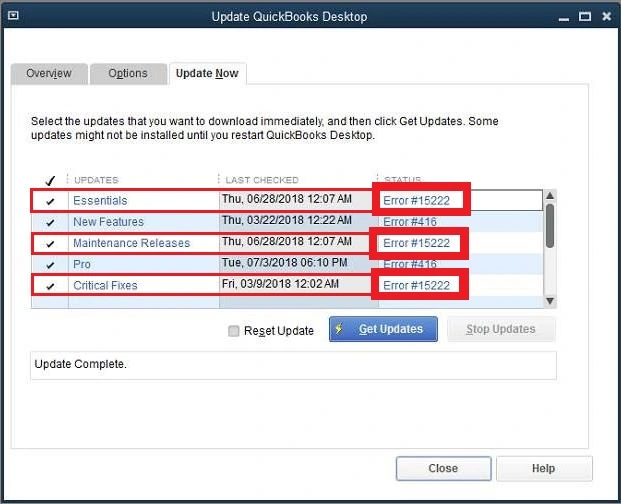The width and height of the screenshot is (621, 504).
Task: Open Help for the update dialog
Action: (x=544, y=468)
